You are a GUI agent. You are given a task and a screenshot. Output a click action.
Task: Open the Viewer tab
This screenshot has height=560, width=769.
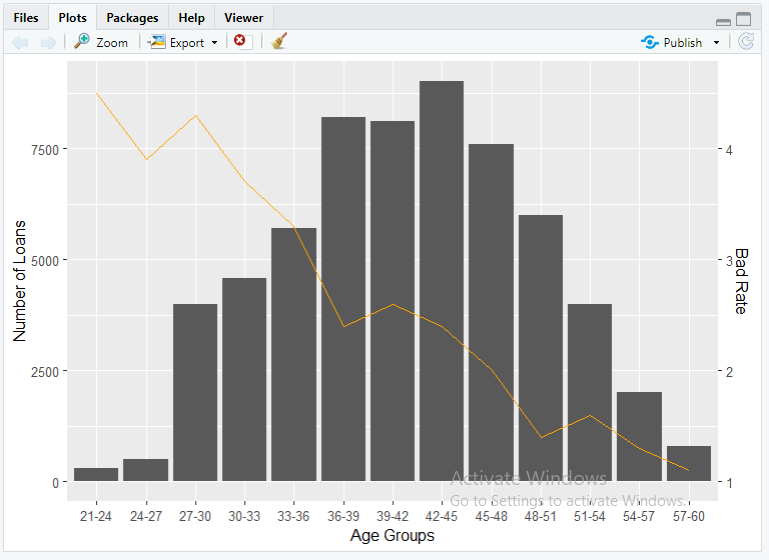[244, 18]
